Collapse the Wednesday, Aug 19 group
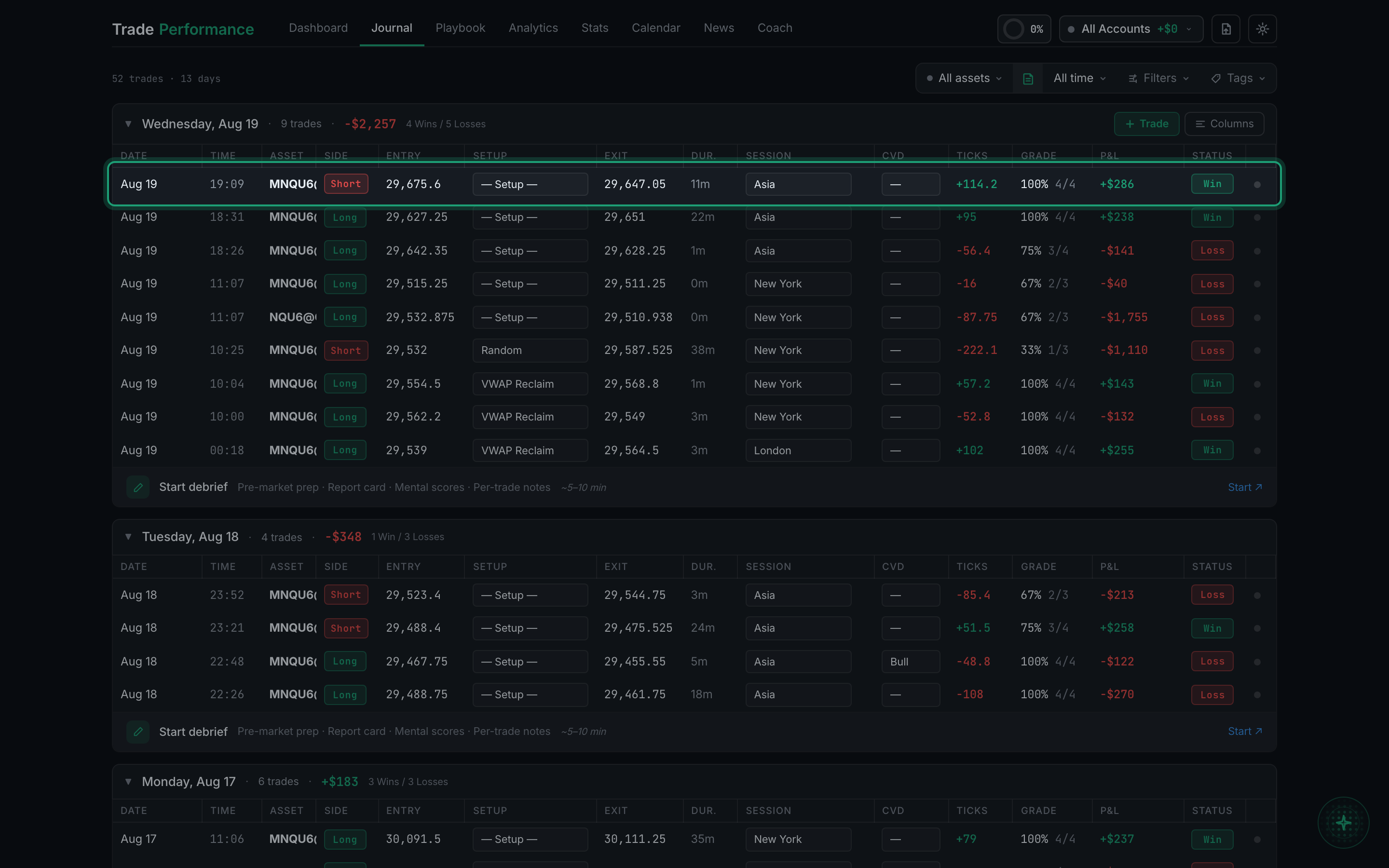The height and width of the screenshot is (868, 1389). click(129, 124)
